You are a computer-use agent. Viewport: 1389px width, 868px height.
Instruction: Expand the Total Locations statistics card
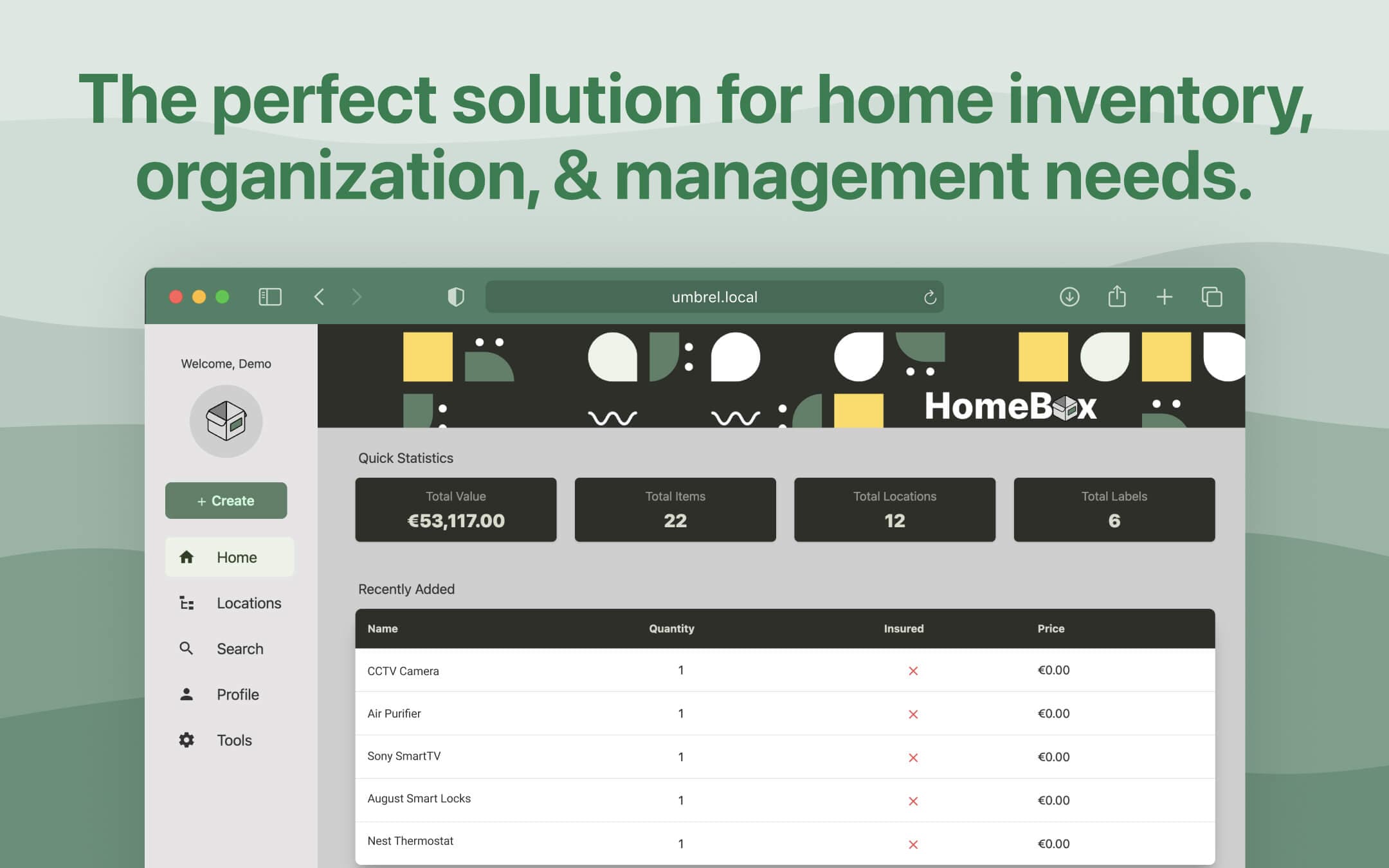(893, 509)
